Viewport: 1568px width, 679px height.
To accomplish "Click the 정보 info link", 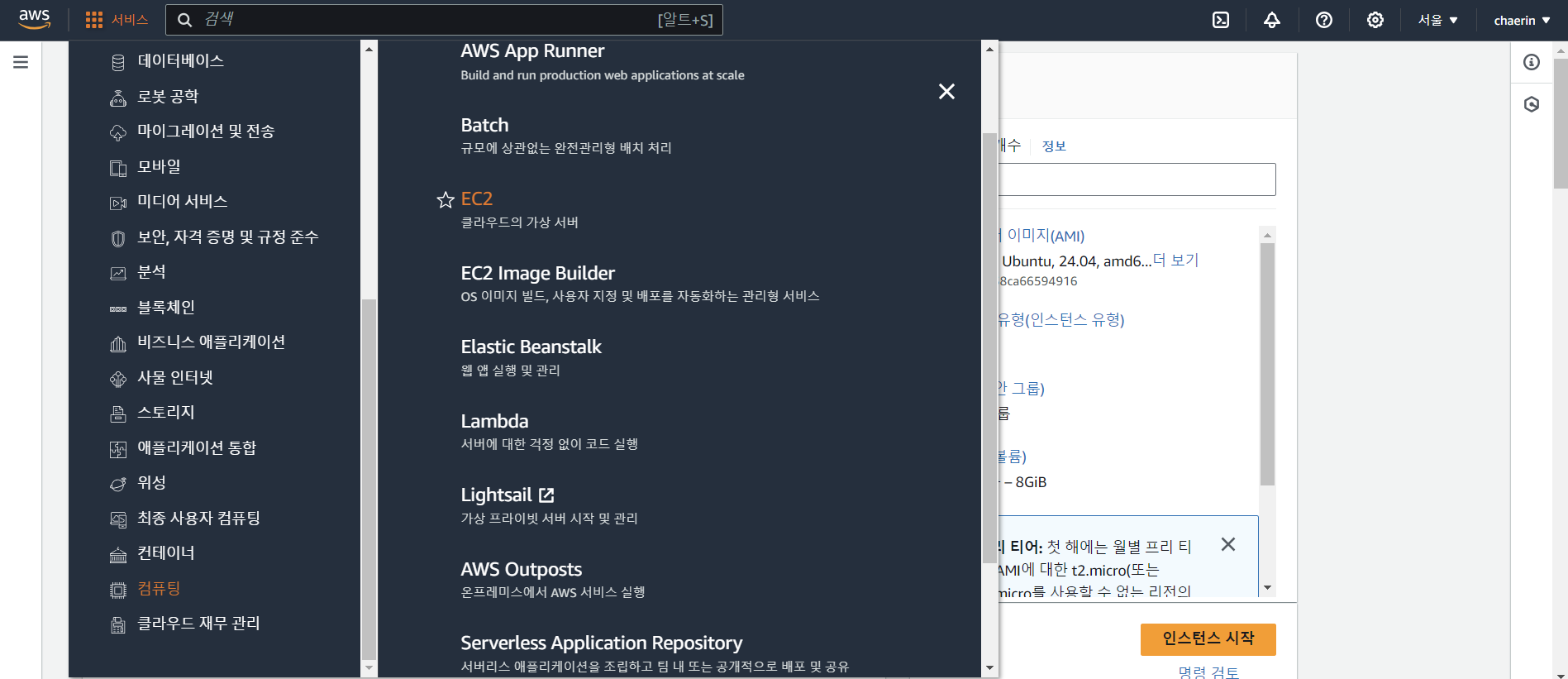I will pyautogui.click(x=1054, y=146).
